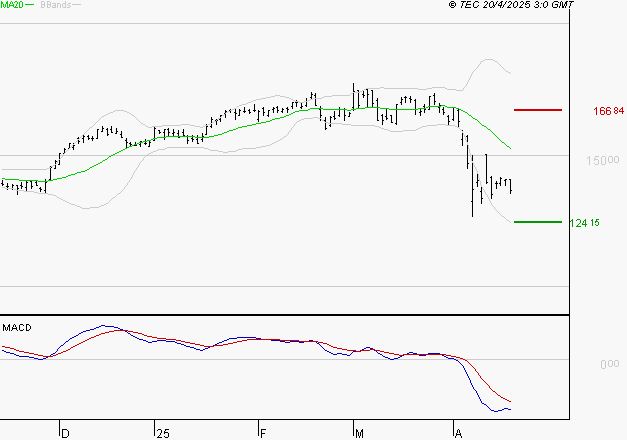
Task: Click the MACD panel label
Action: pos(17,328)
